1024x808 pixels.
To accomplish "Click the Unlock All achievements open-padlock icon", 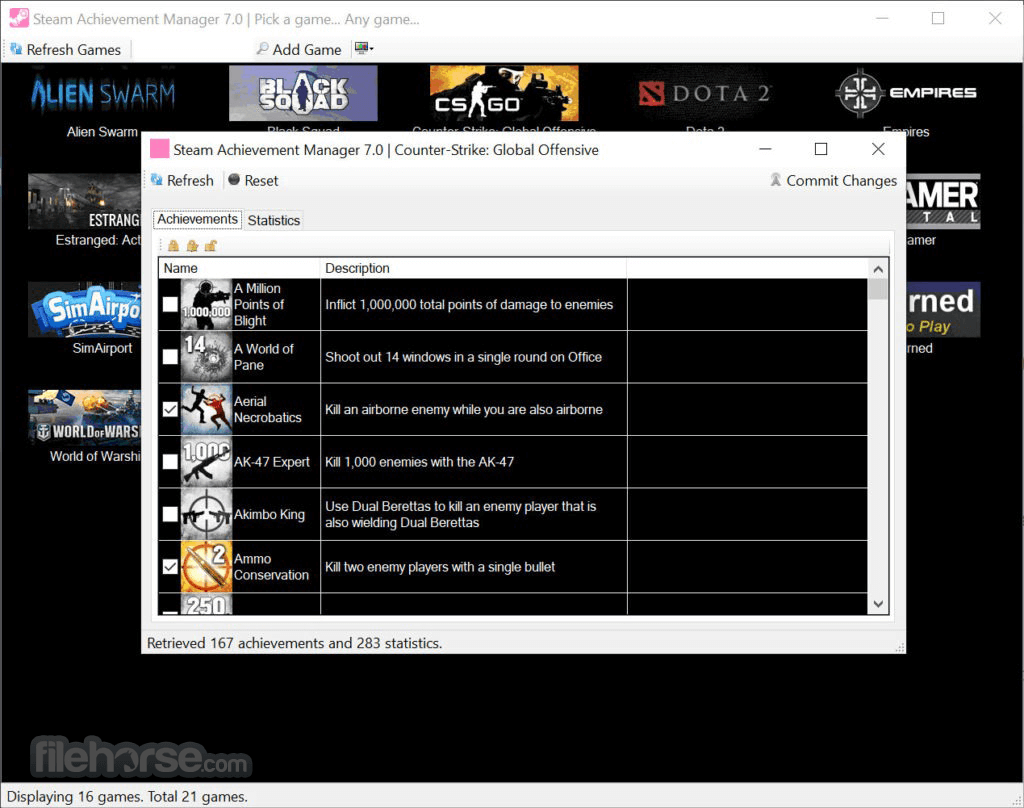I will [x=210, y=246].
